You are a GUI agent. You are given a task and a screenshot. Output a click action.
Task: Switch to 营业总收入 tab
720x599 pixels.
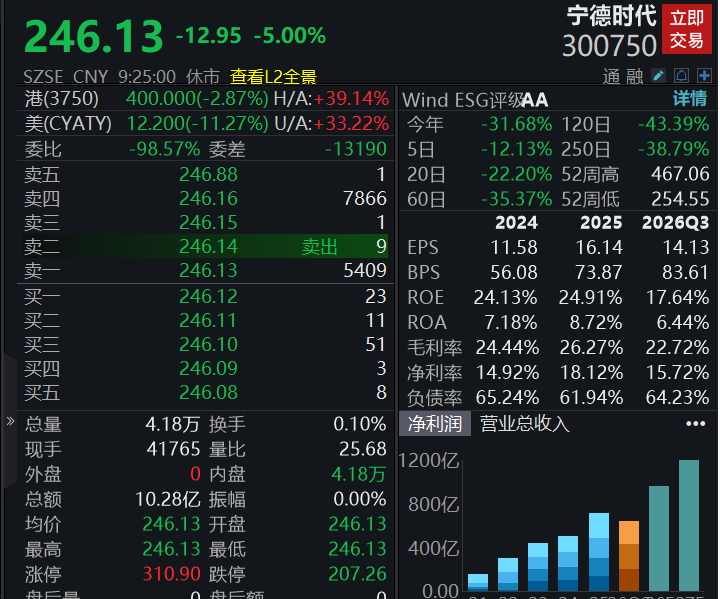(x=524, y=424)
